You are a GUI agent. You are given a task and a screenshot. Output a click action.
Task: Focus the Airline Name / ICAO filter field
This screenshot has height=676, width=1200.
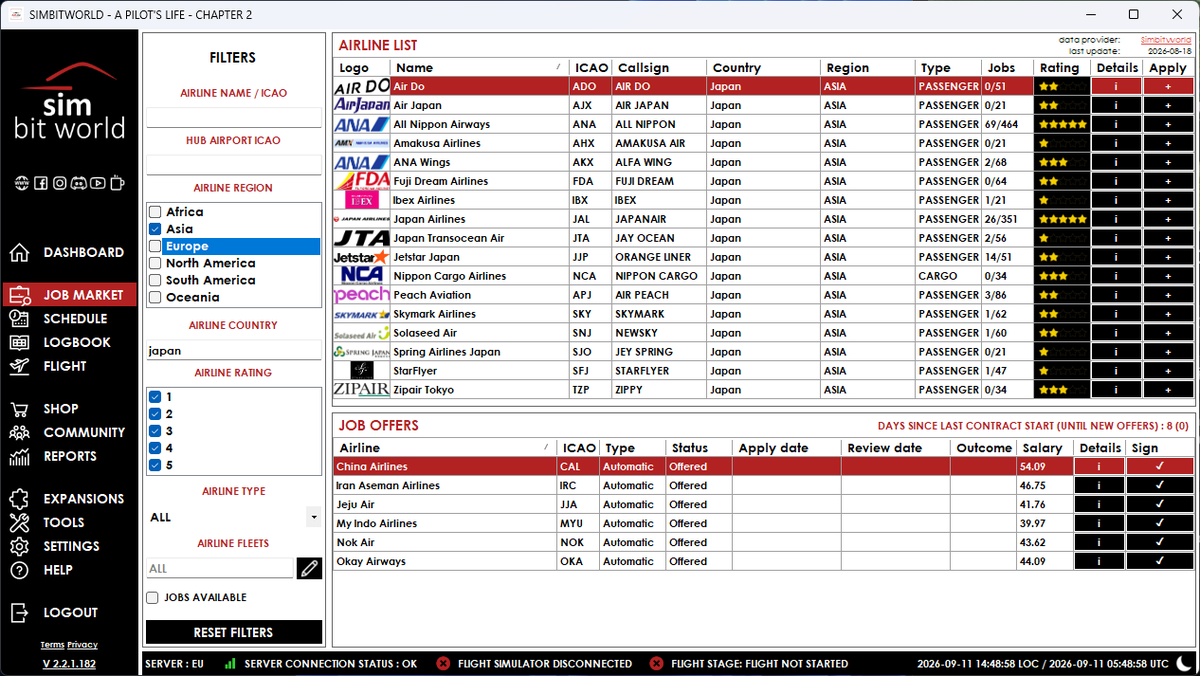pyautogui.click(x=234, y=117)
